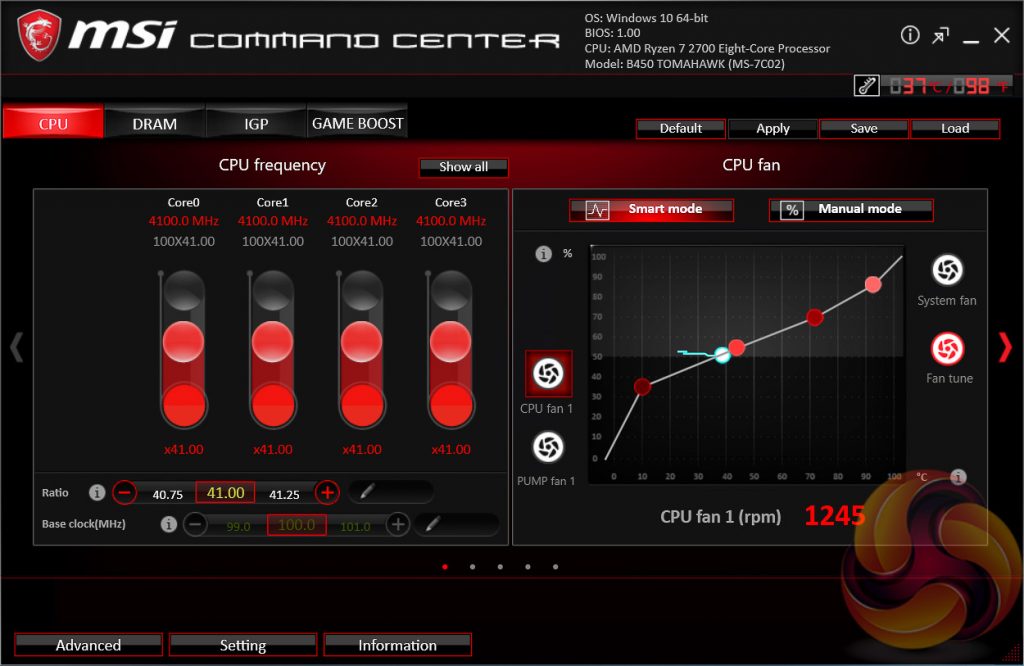Click Core1 frequency slider
The width and height of the screenshot is (1024, 666).
(x=272, y=349)
